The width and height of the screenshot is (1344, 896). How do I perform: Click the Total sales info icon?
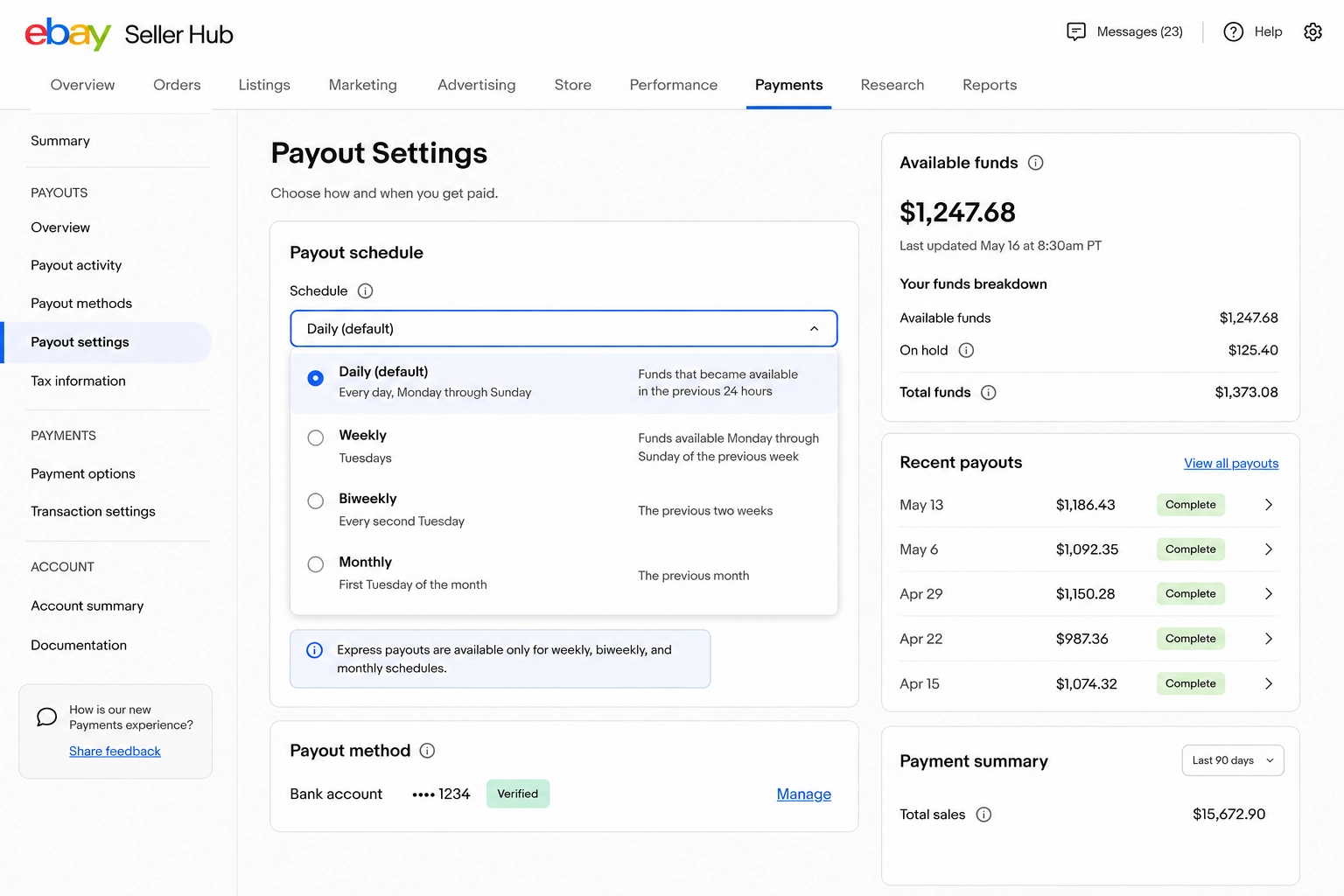[x=983, y=815]
